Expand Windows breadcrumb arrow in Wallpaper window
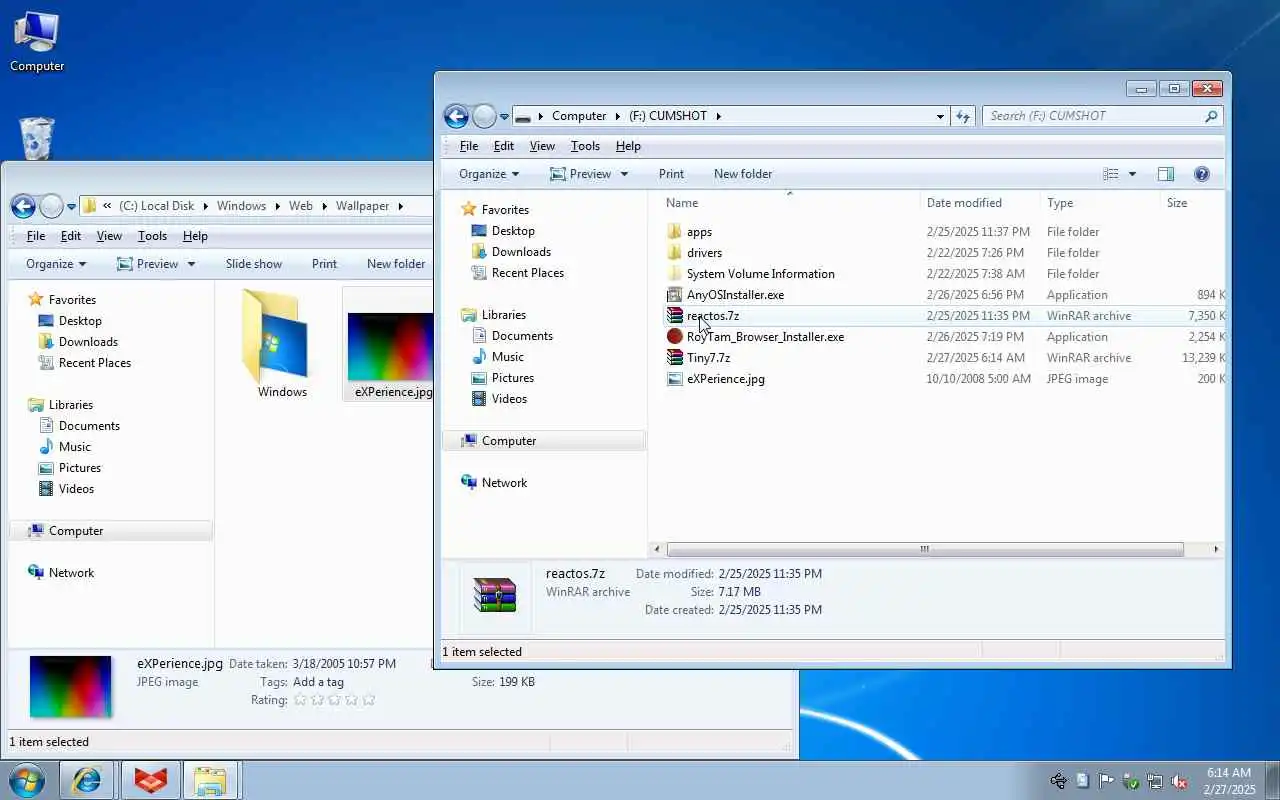This screenshot has height=800, width=1280. (278, 206)
